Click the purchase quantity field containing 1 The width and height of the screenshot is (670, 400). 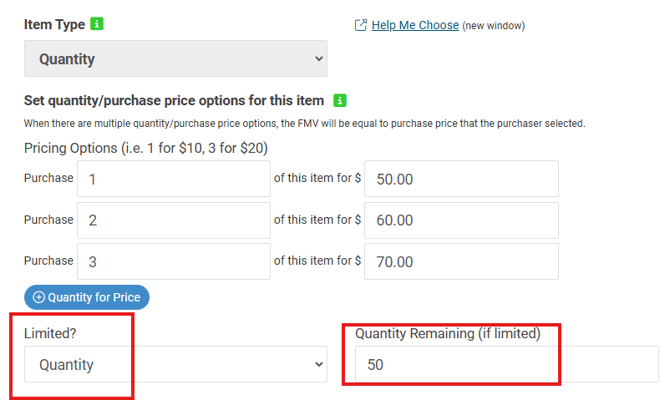pyautogui.click(x=173, y=180)
